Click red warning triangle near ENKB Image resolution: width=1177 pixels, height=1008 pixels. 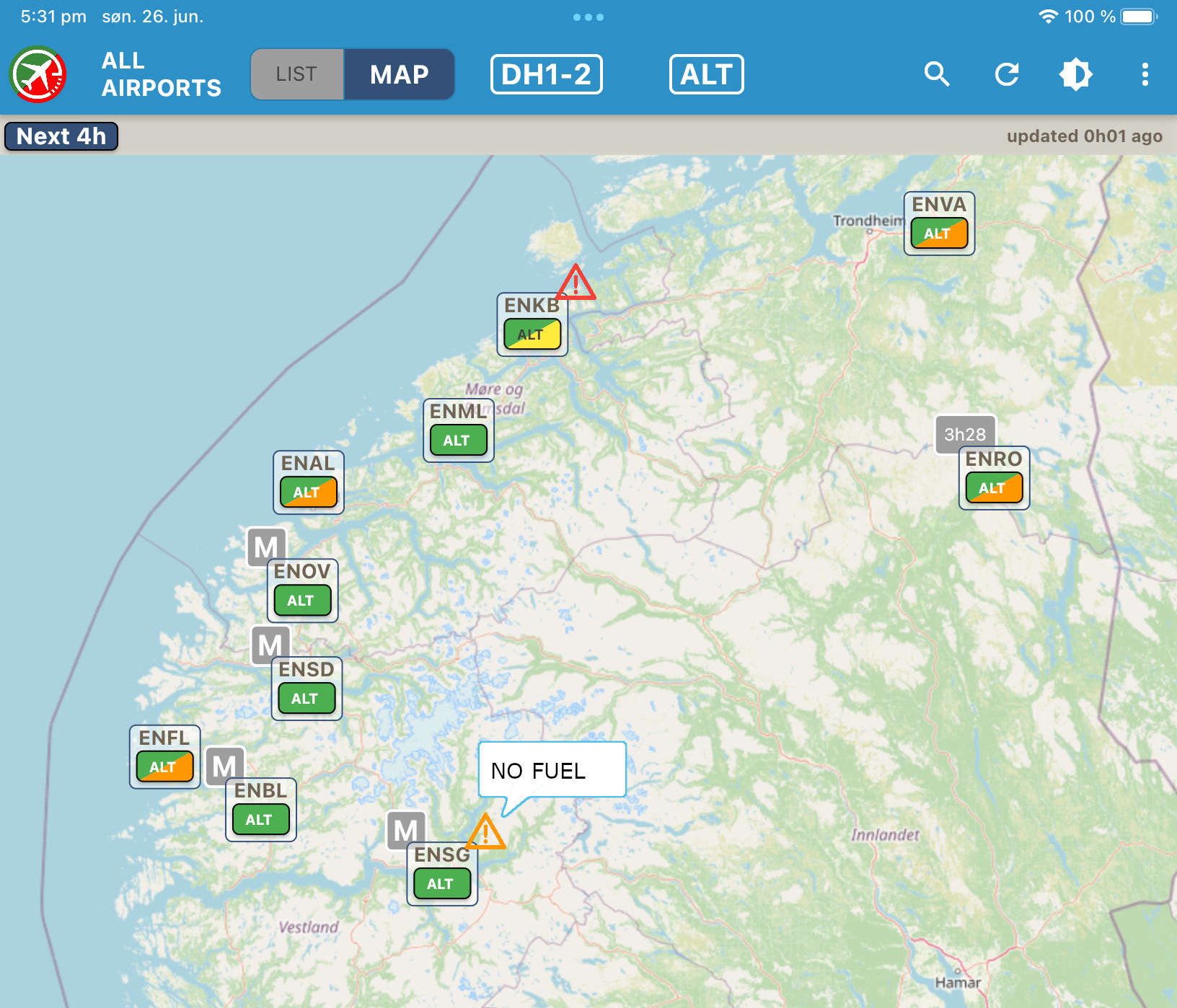tap(576, 283)
